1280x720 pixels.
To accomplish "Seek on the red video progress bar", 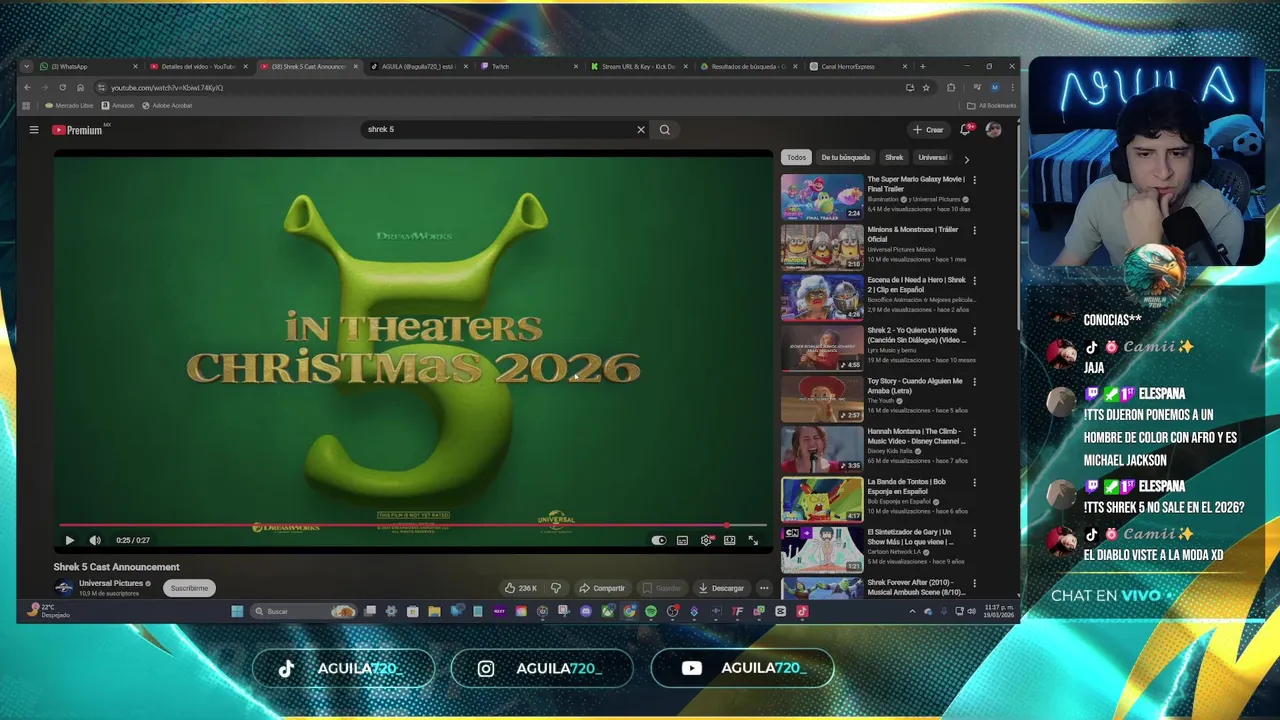I will 413,524.
